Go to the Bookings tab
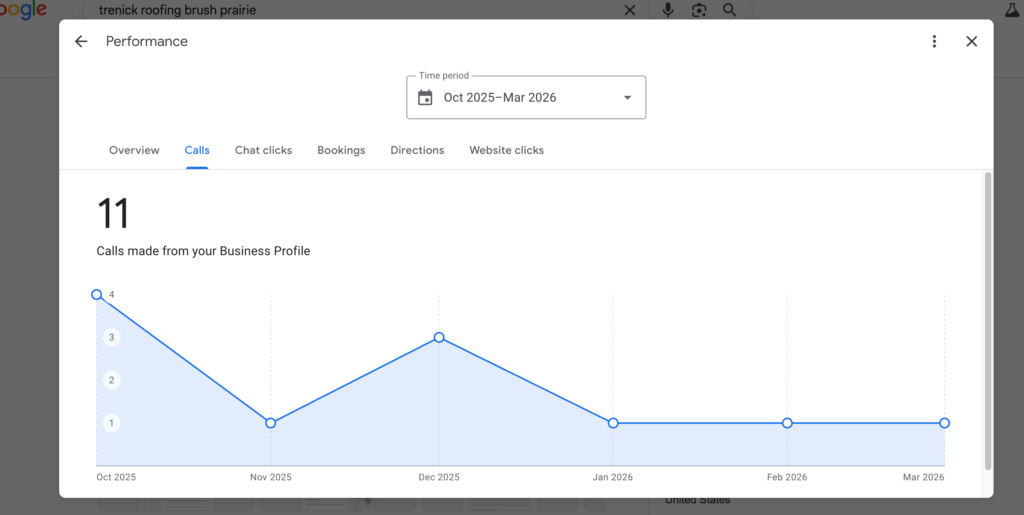 coord(341,150)
